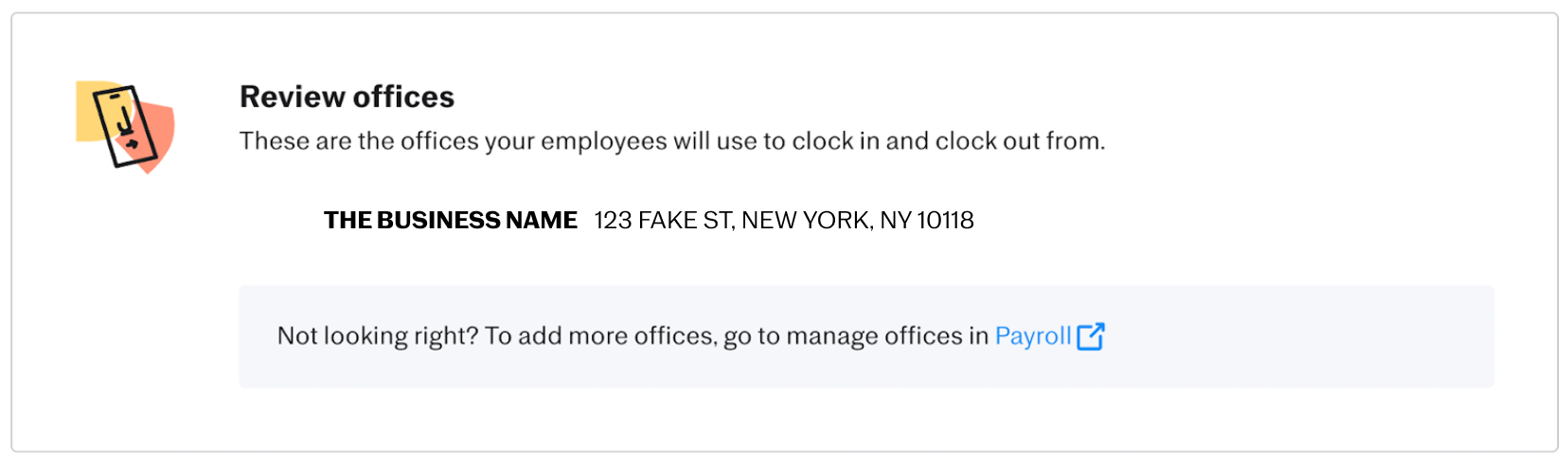The image size is (1568, 468).
Task: Click the Review offices heading
Action: coord(347,97)
